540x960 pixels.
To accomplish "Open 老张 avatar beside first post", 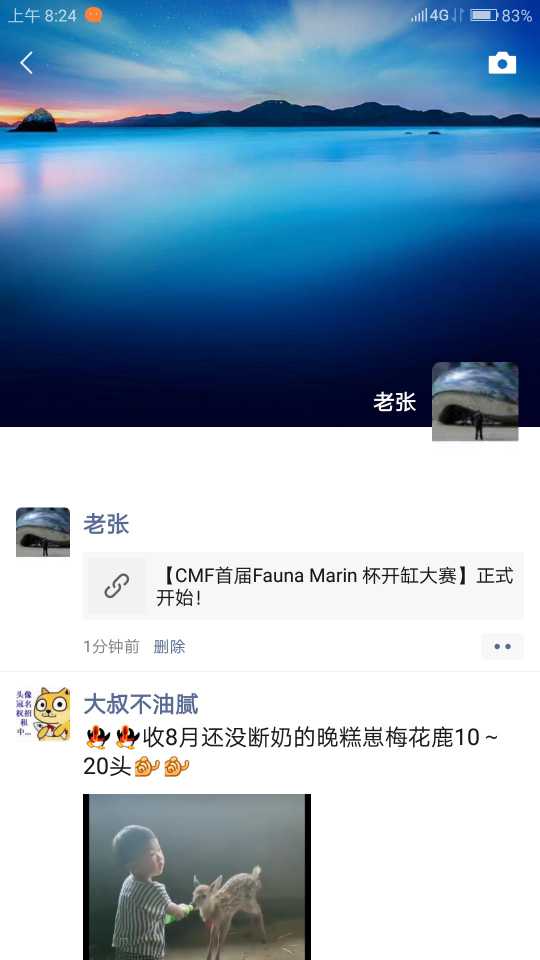I will tap(43, 532).
